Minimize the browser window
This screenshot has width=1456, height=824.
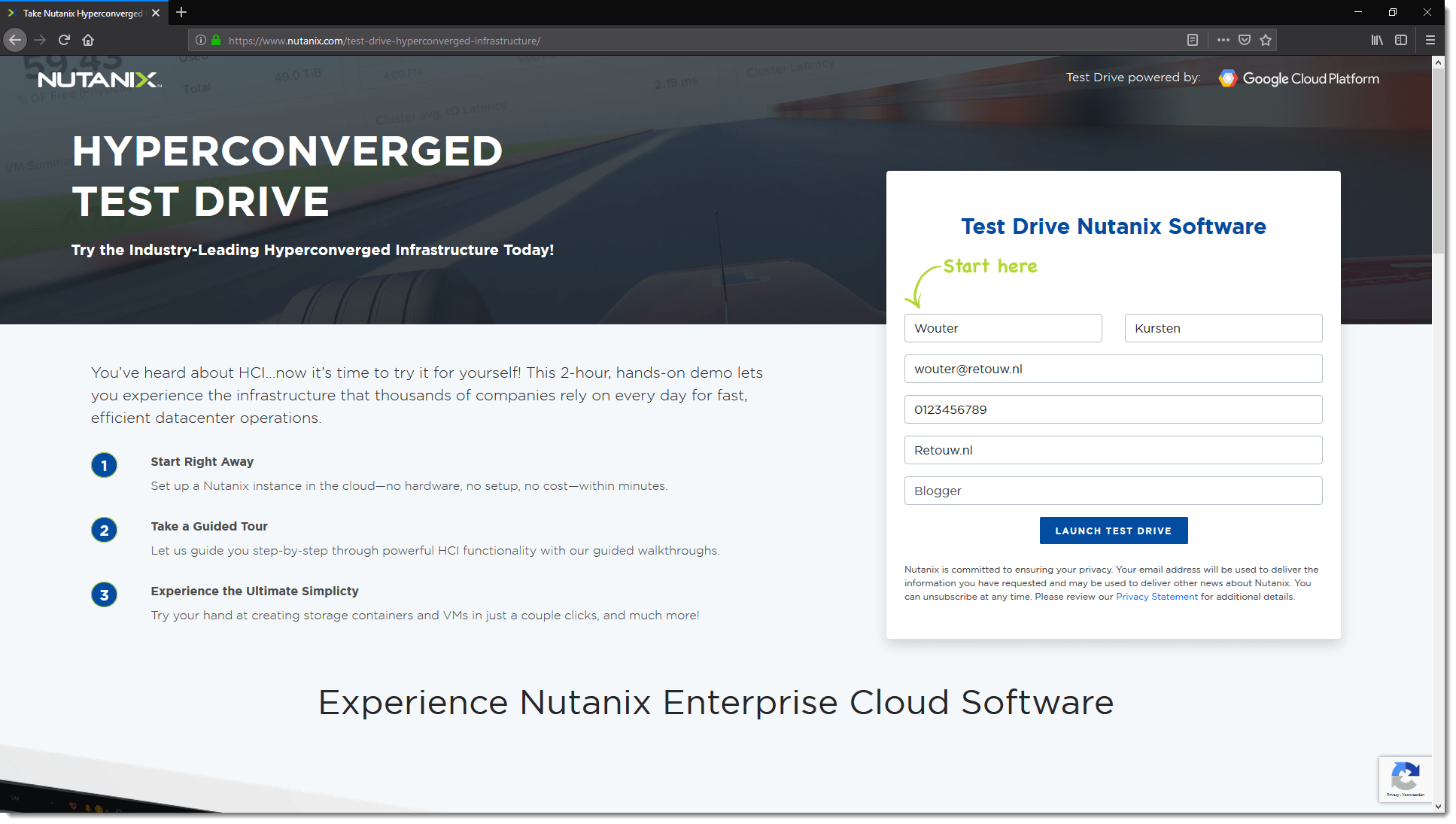point(1358,12)
